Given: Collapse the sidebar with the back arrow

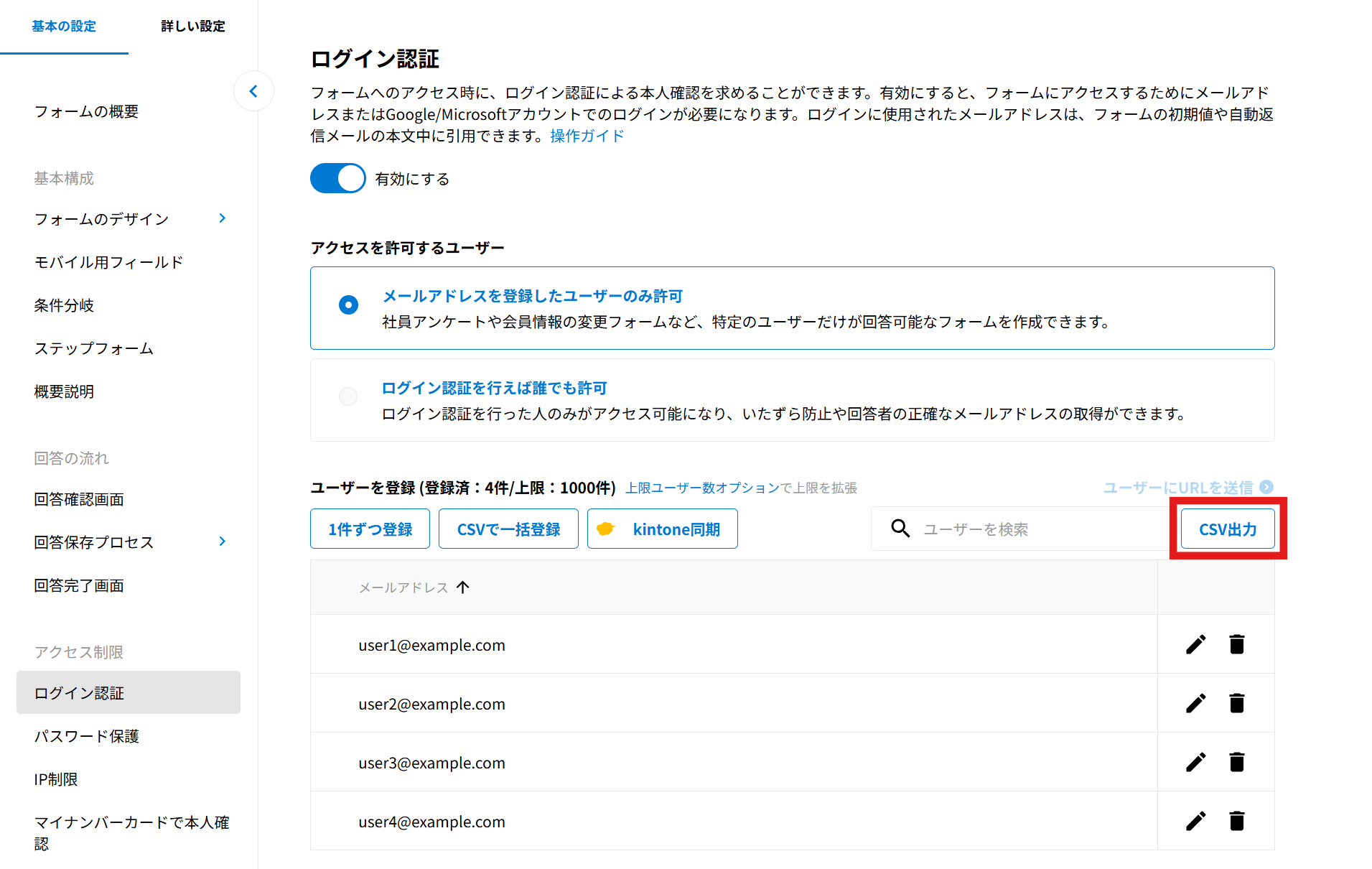Looking at the screenshot, I should click(253, 91).
